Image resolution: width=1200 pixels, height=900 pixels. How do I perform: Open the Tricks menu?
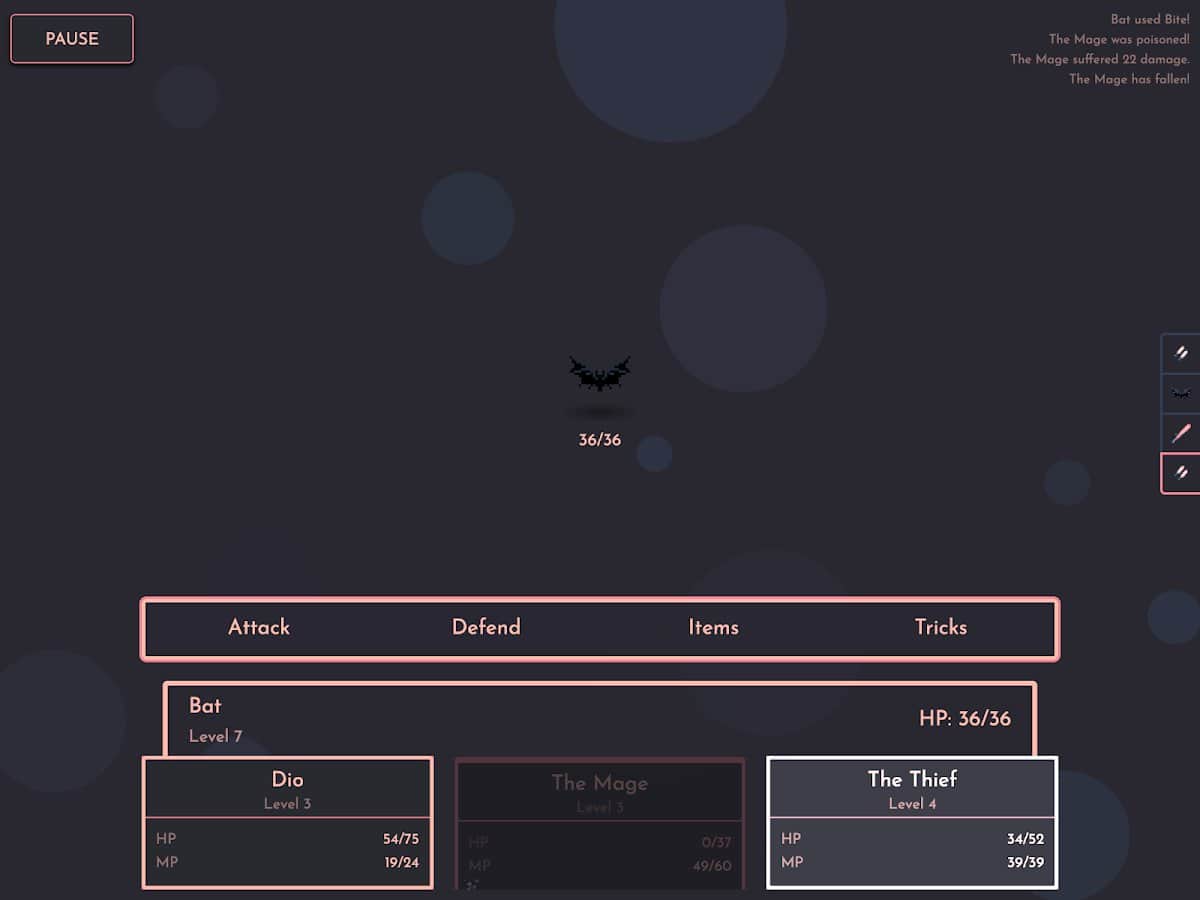tap(940, 628)
